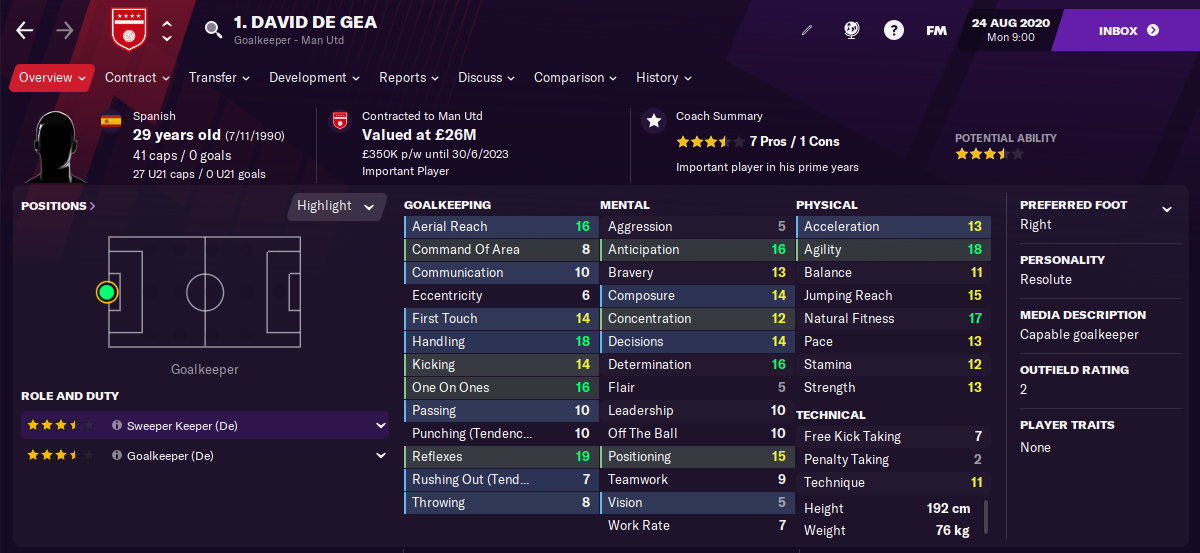Click the back navigation arrow
1200x553 pixels.
(x=25, y=31)
